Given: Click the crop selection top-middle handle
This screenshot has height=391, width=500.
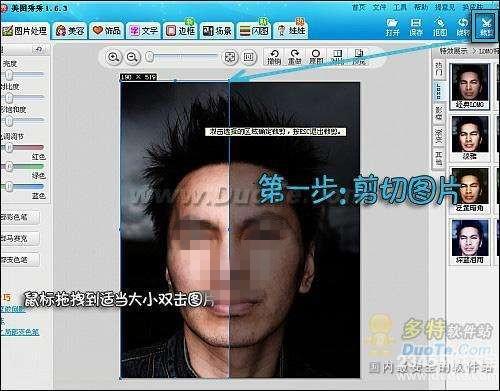Looking at the screenshot, I should tap(175, 81).
